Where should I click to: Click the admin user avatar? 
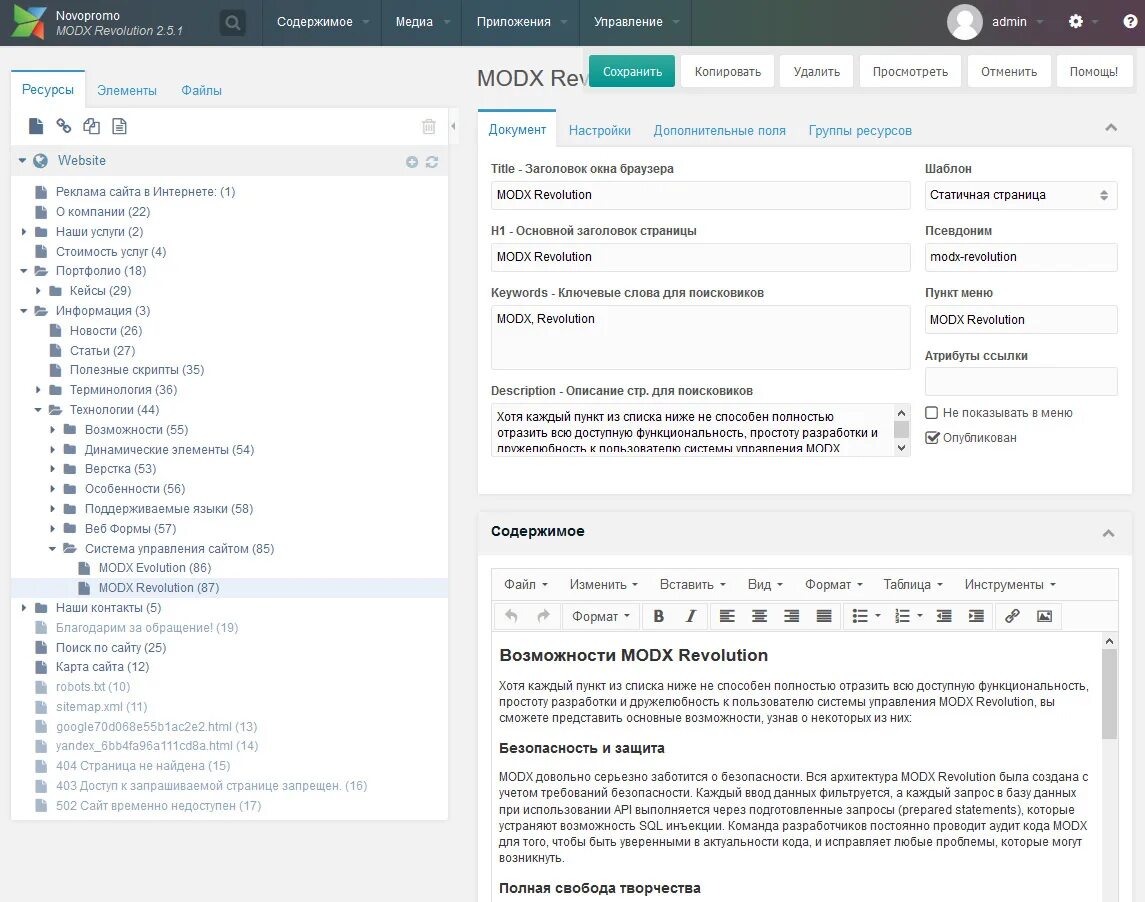point(965,22)
